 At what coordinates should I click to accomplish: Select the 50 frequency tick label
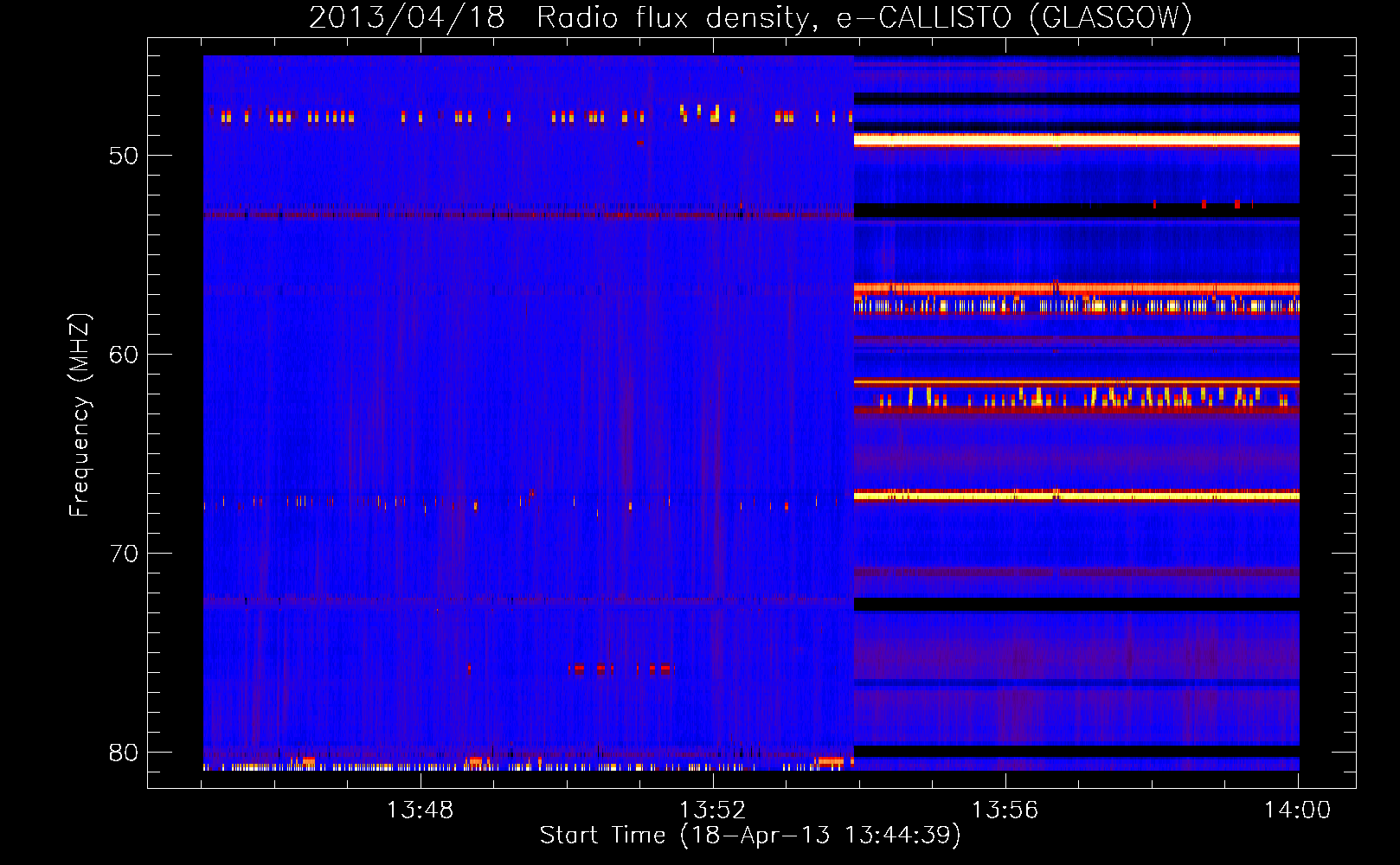coord(124,156)
